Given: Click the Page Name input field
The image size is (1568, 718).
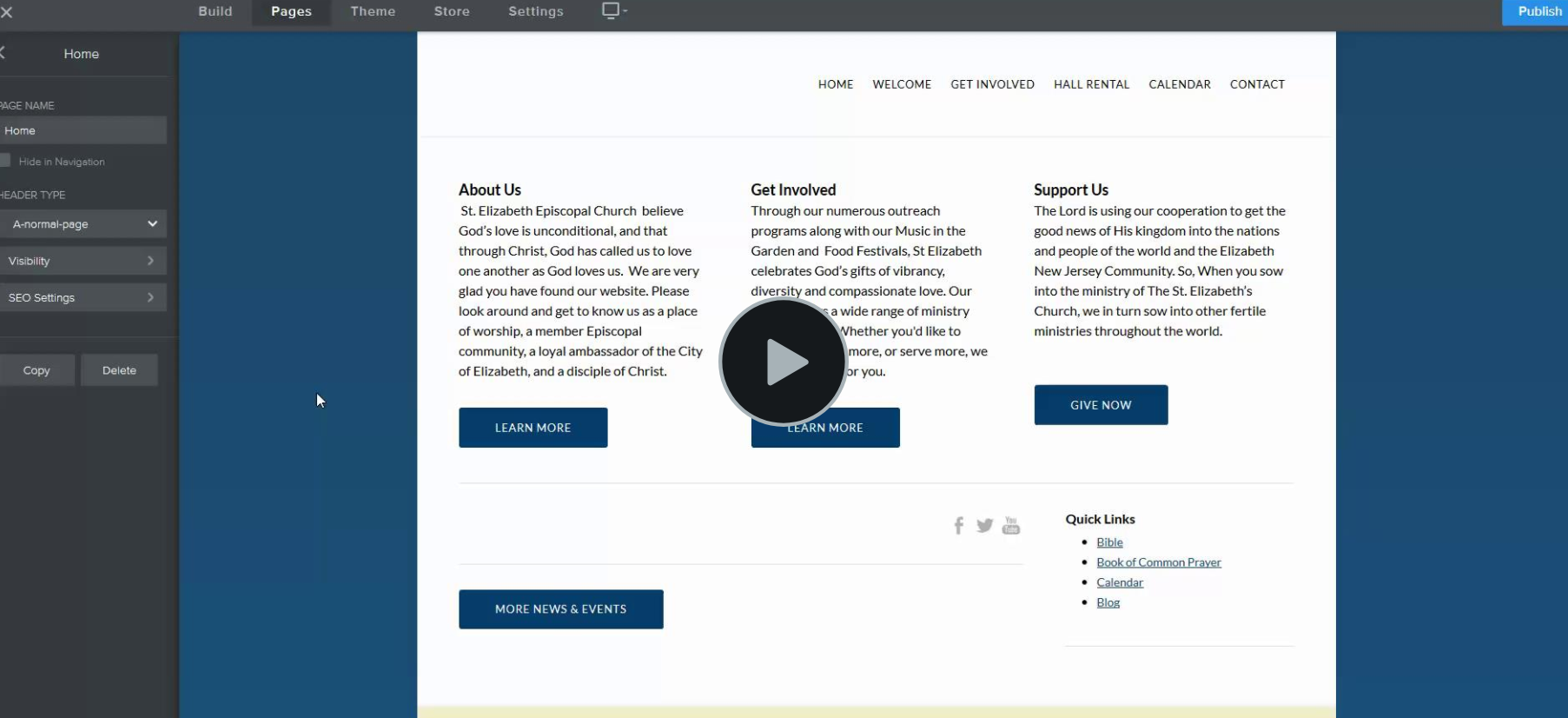Looking at the screenshot, I should click(83, 130).
